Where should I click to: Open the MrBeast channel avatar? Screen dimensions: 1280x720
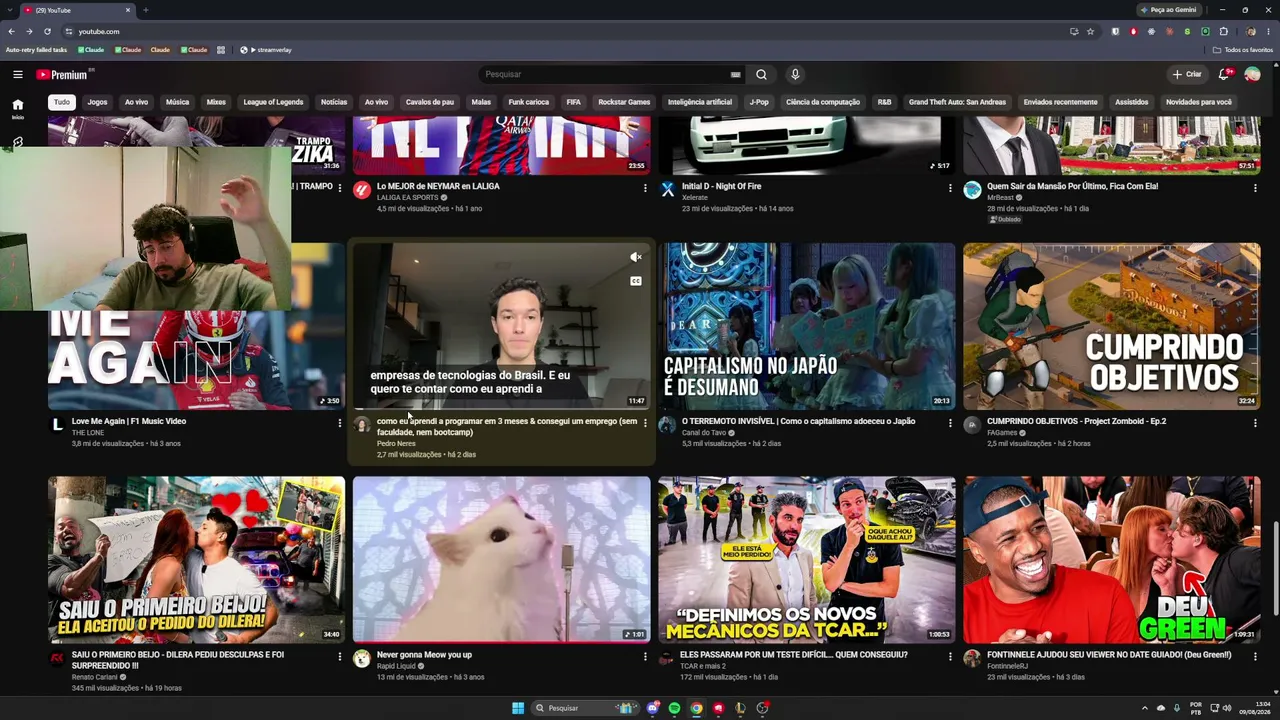click(972, 190)
